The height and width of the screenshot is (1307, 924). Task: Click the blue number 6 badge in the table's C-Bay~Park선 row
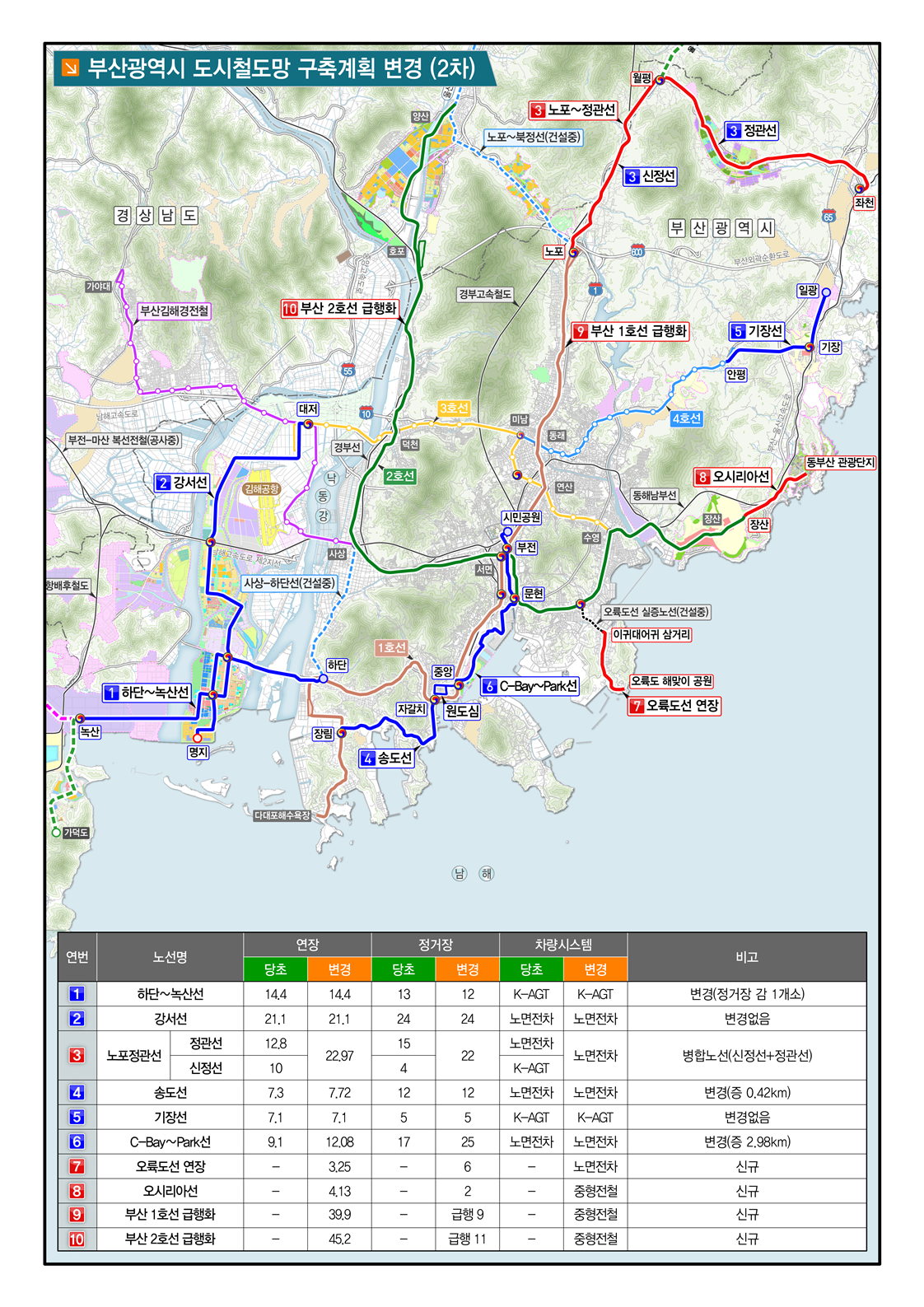coord(77,1141)
